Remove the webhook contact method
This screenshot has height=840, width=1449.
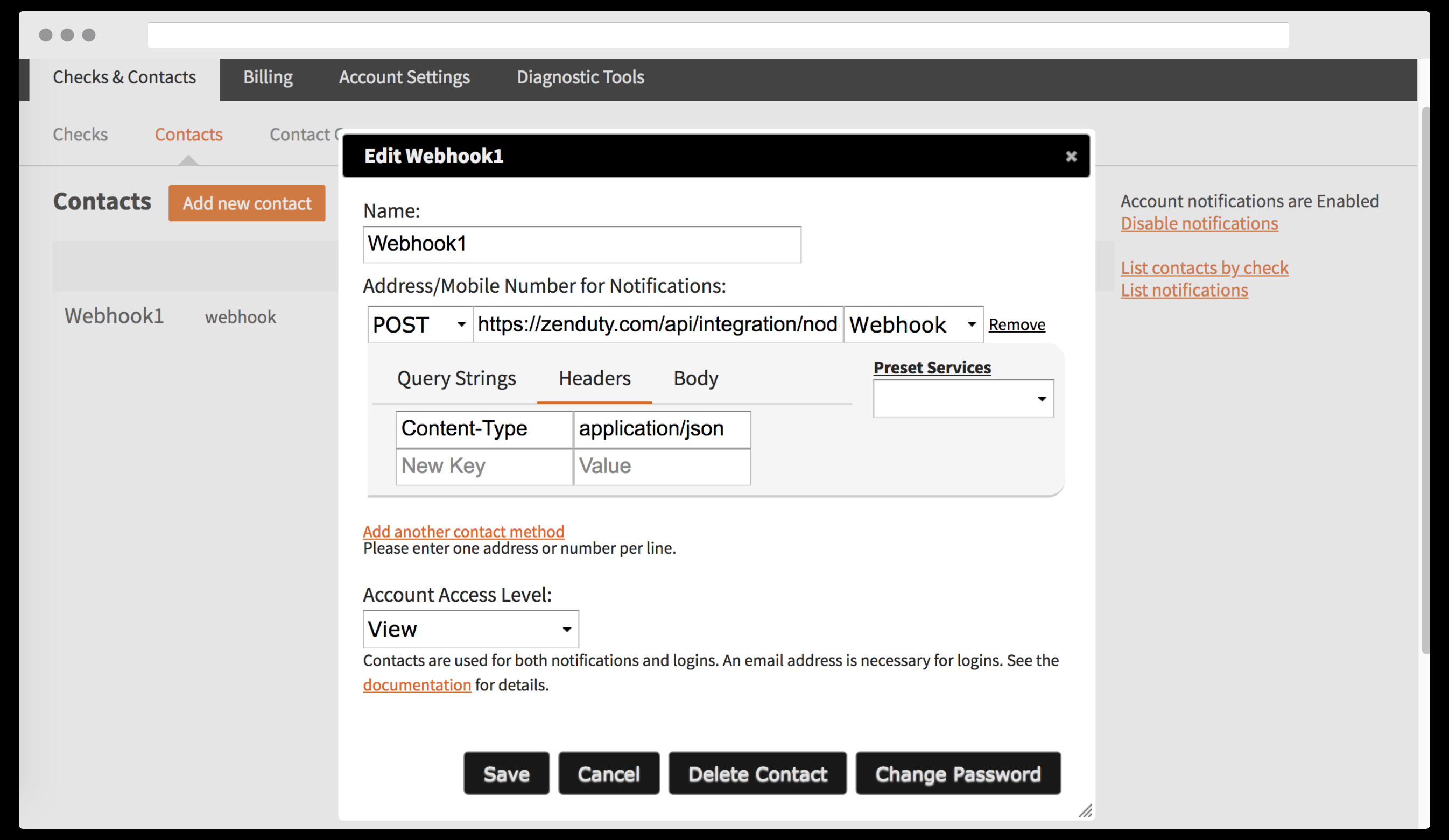coord(1016,325)
